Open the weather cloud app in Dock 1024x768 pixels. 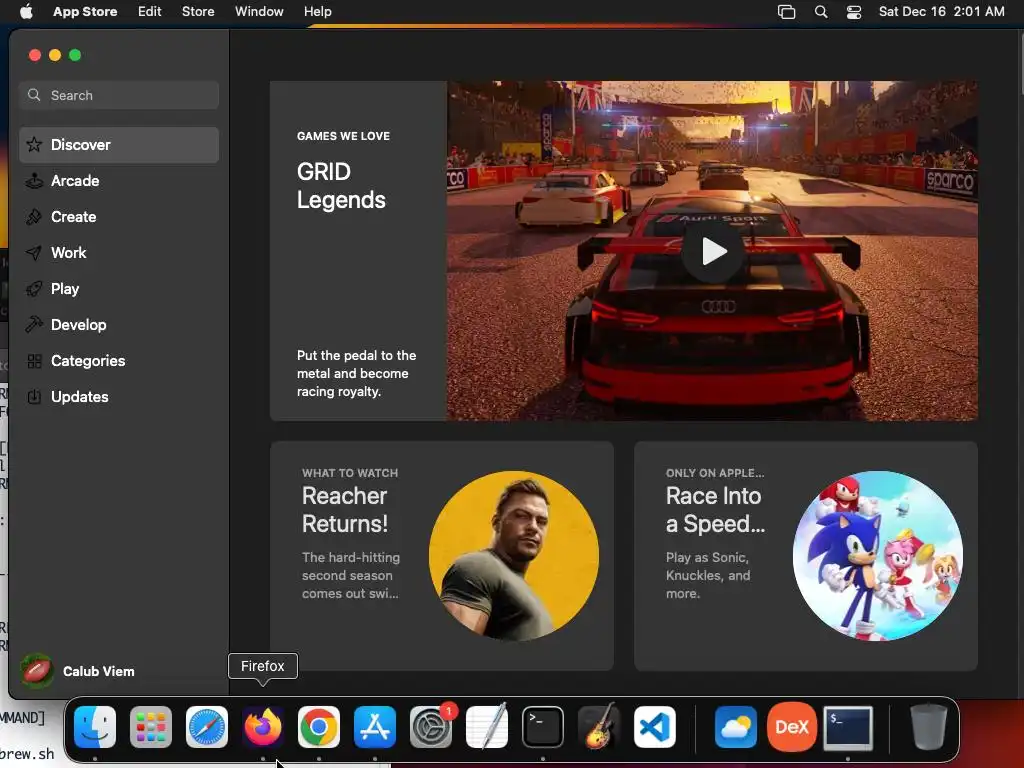[x=736, y=727]
